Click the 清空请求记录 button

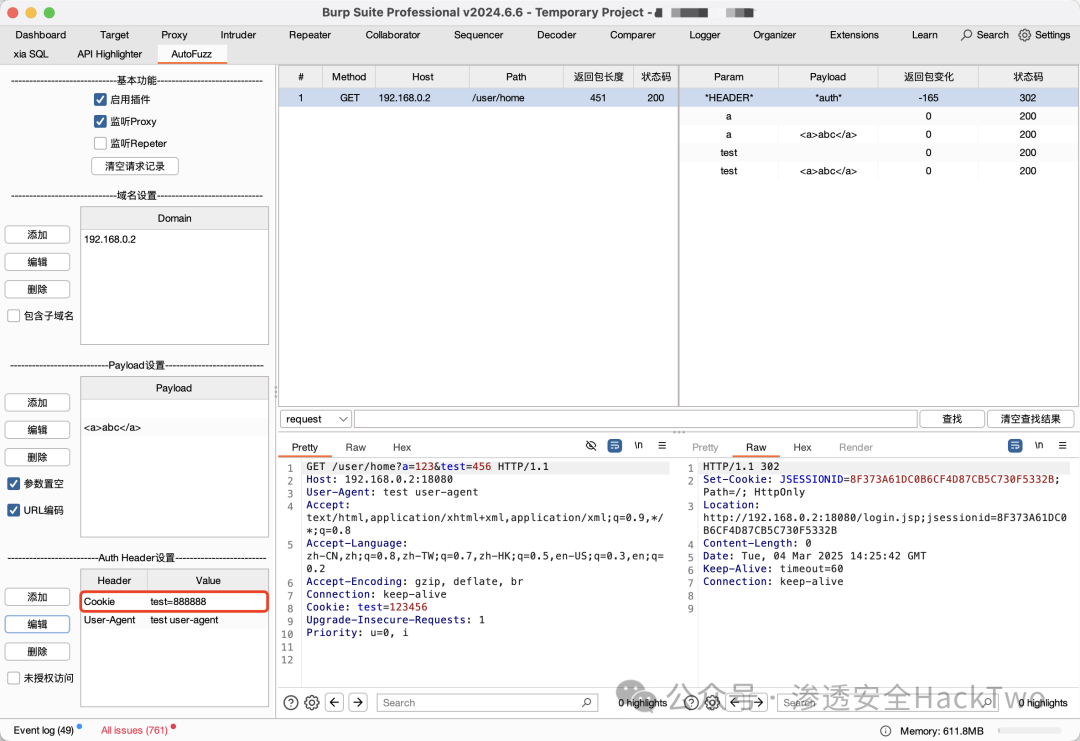(x=135, y=166)
